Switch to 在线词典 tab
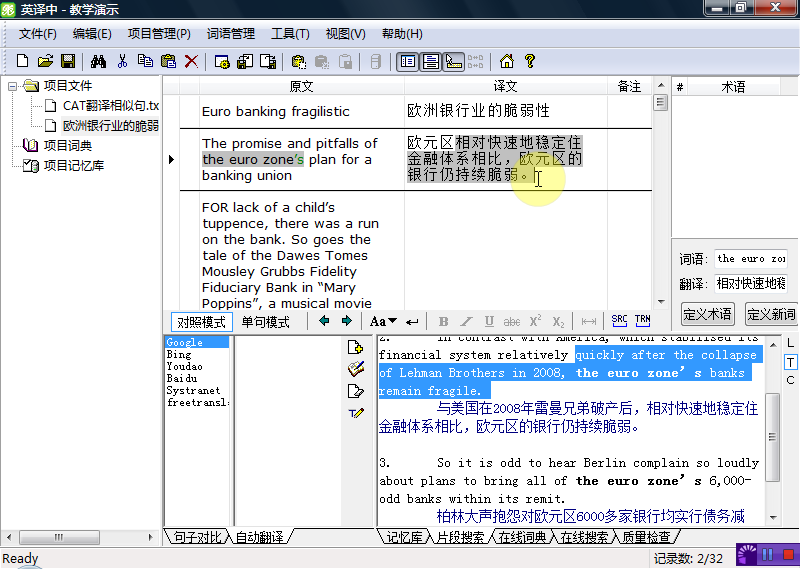 pos(522,537)
